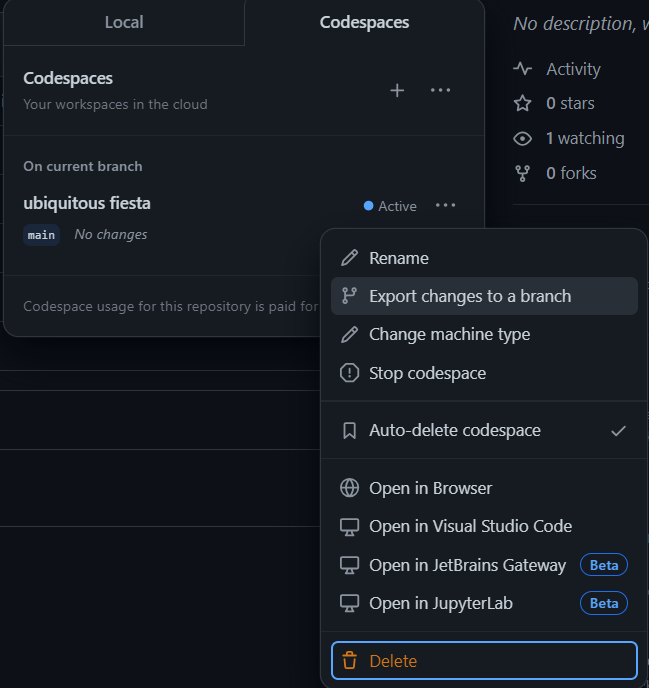Open the 0 forks link
649x688 pixels.
pos(571,173)
